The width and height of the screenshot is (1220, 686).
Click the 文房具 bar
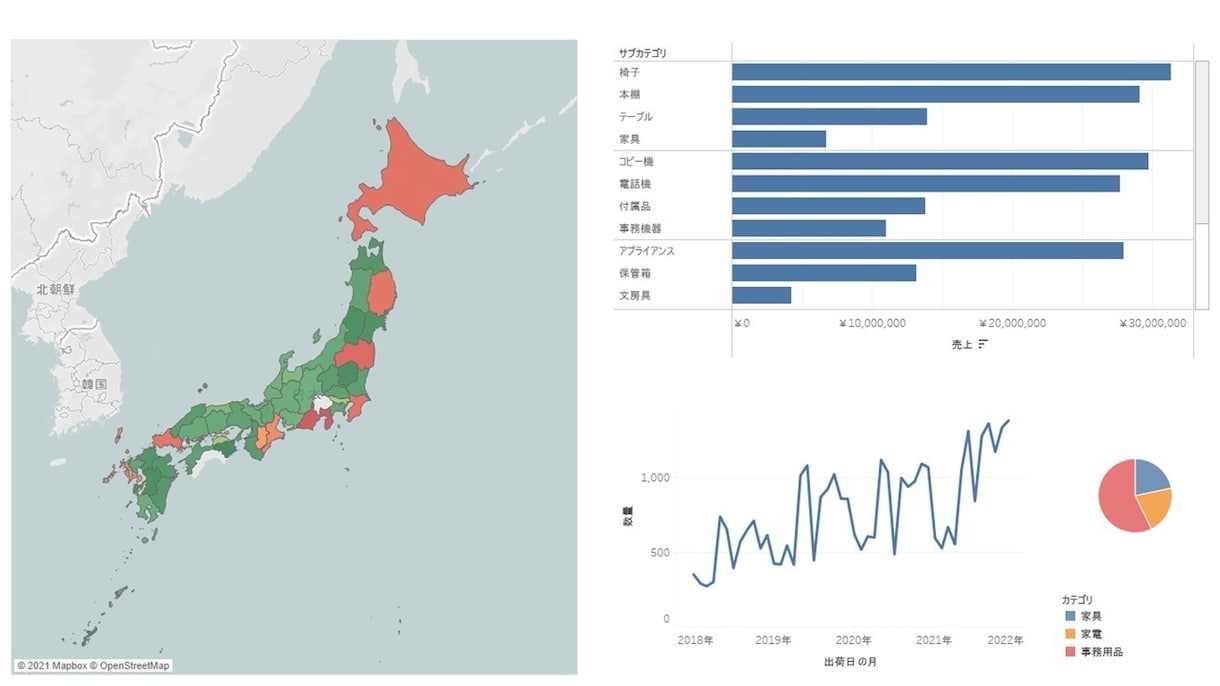pos(761,295)
